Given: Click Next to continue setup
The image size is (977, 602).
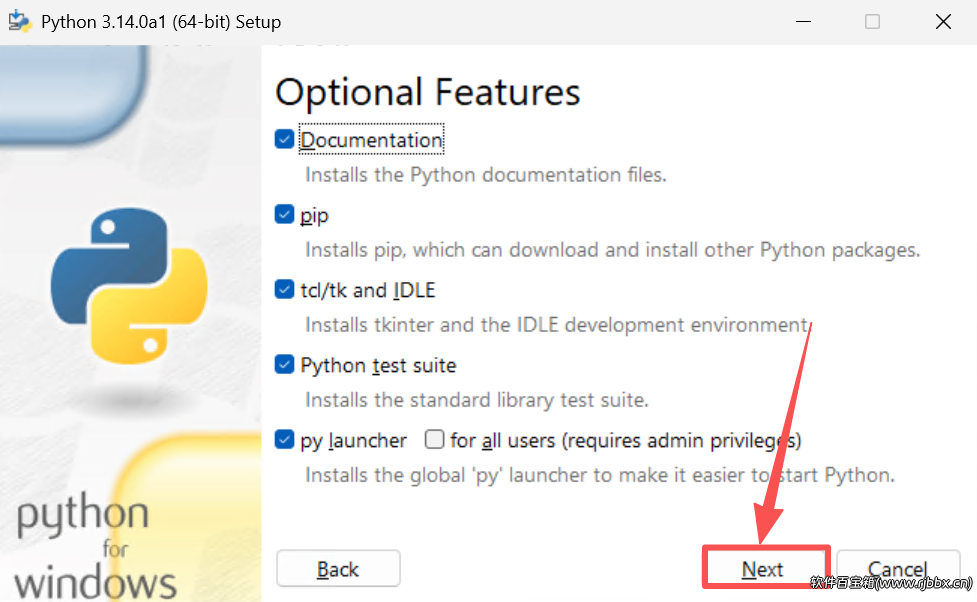Looking at the screenshot, I should pyautogui.click(x=766, y=568).
